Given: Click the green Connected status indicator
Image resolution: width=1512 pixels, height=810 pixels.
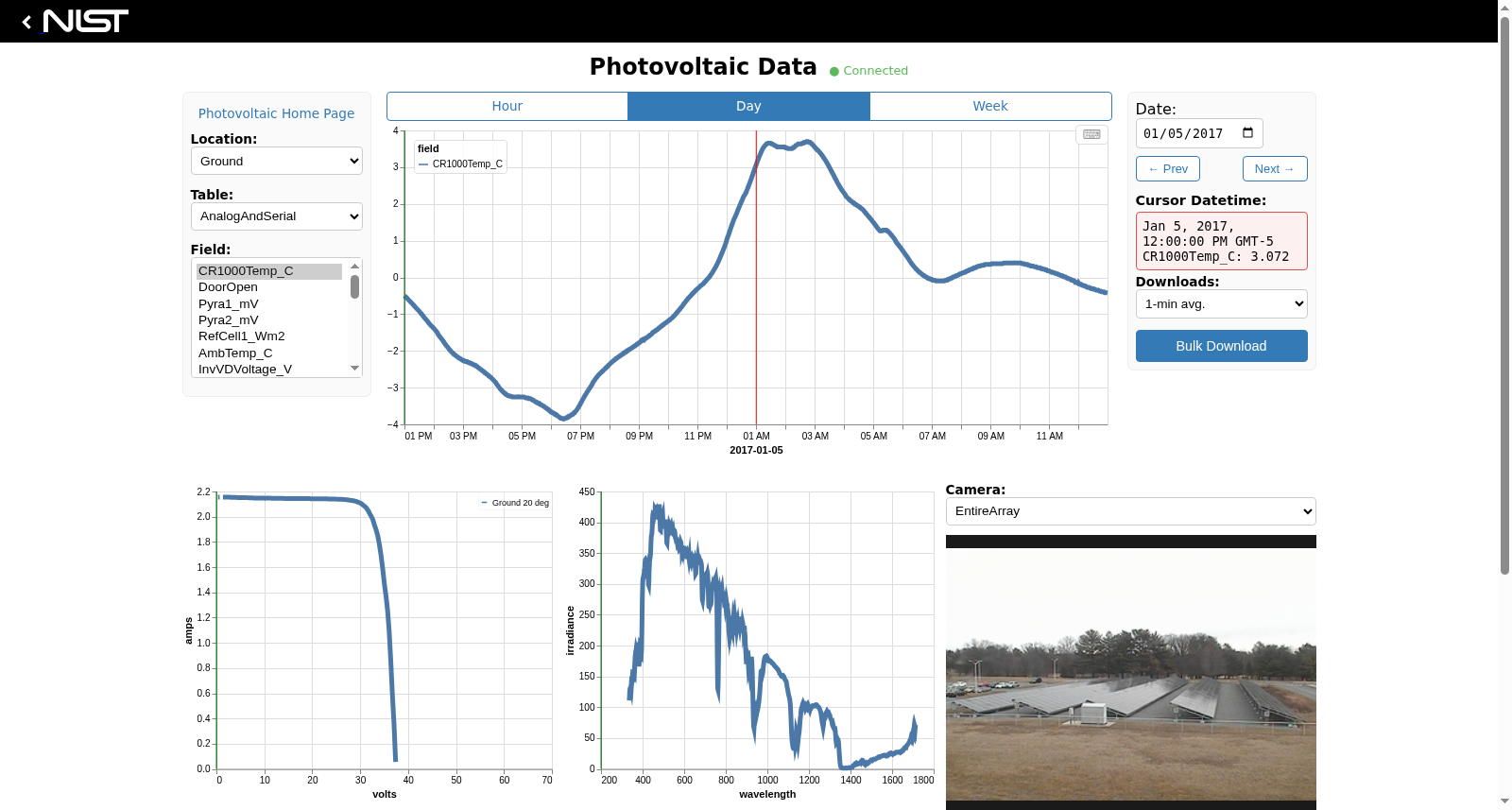Looking at the screenshot, I should pos(868,71).
